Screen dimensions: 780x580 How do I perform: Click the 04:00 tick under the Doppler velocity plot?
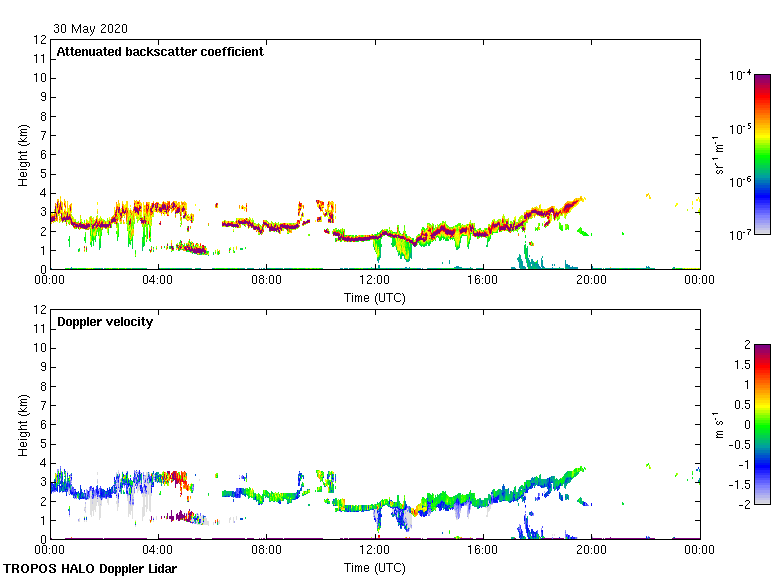158,551
